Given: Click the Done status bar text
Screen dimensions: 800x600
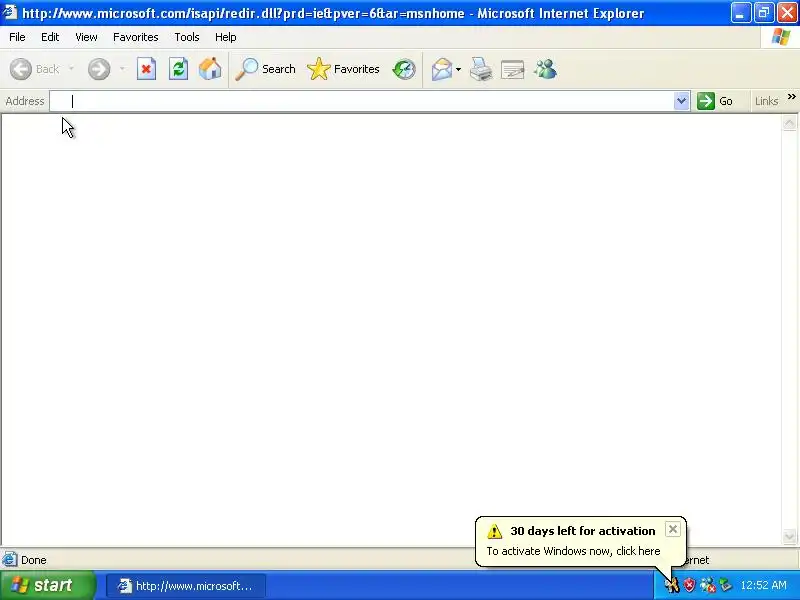Looking at the screenshot, I should tap(34, 560).
